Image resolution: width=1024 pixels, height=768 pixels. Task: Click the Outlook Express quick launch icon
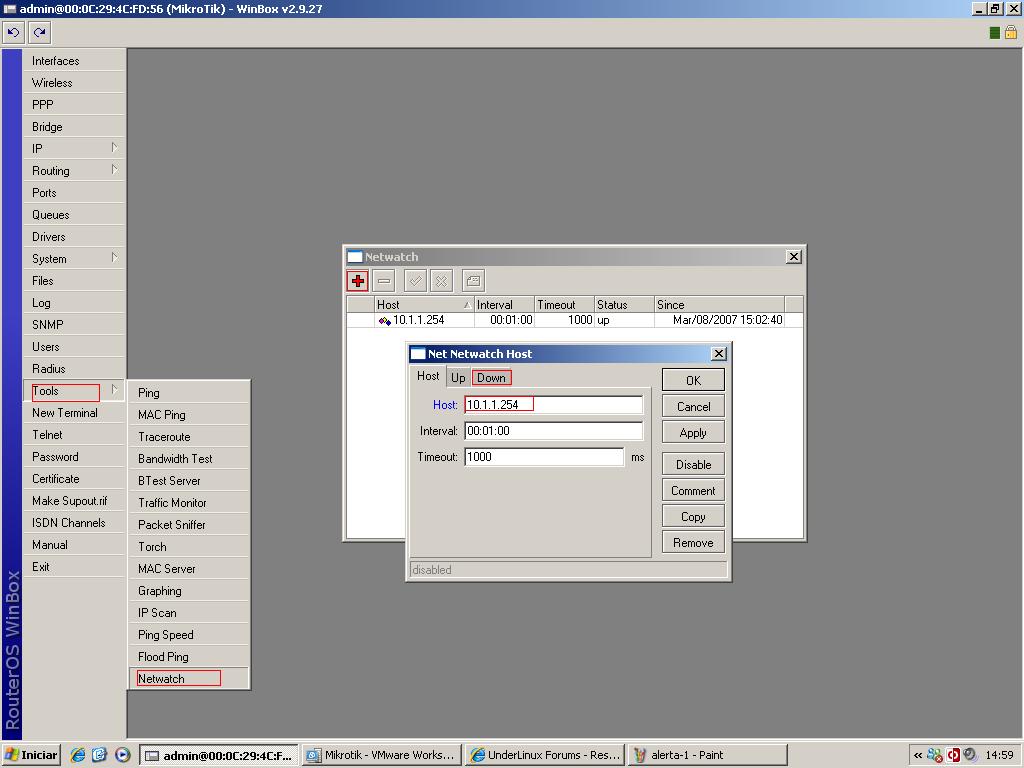[99, 755]
